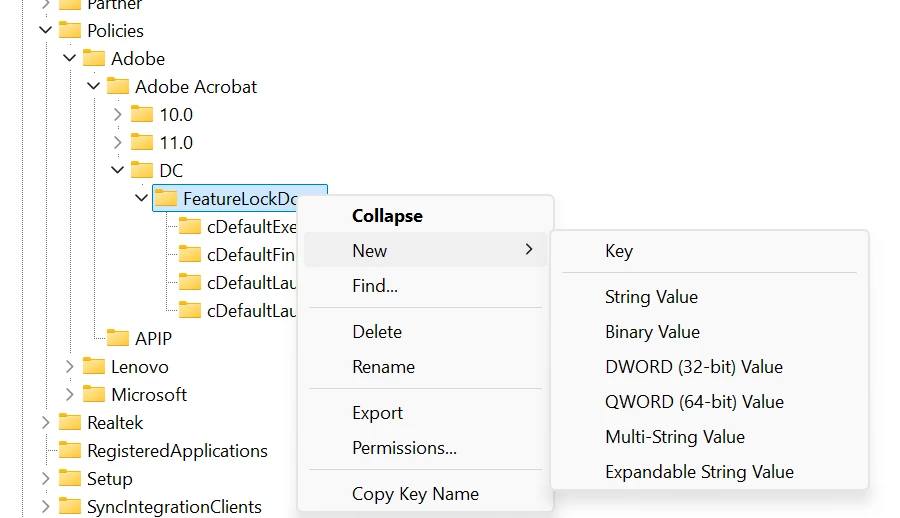Select the cDefaultExe key label

(x=251, y=227)
